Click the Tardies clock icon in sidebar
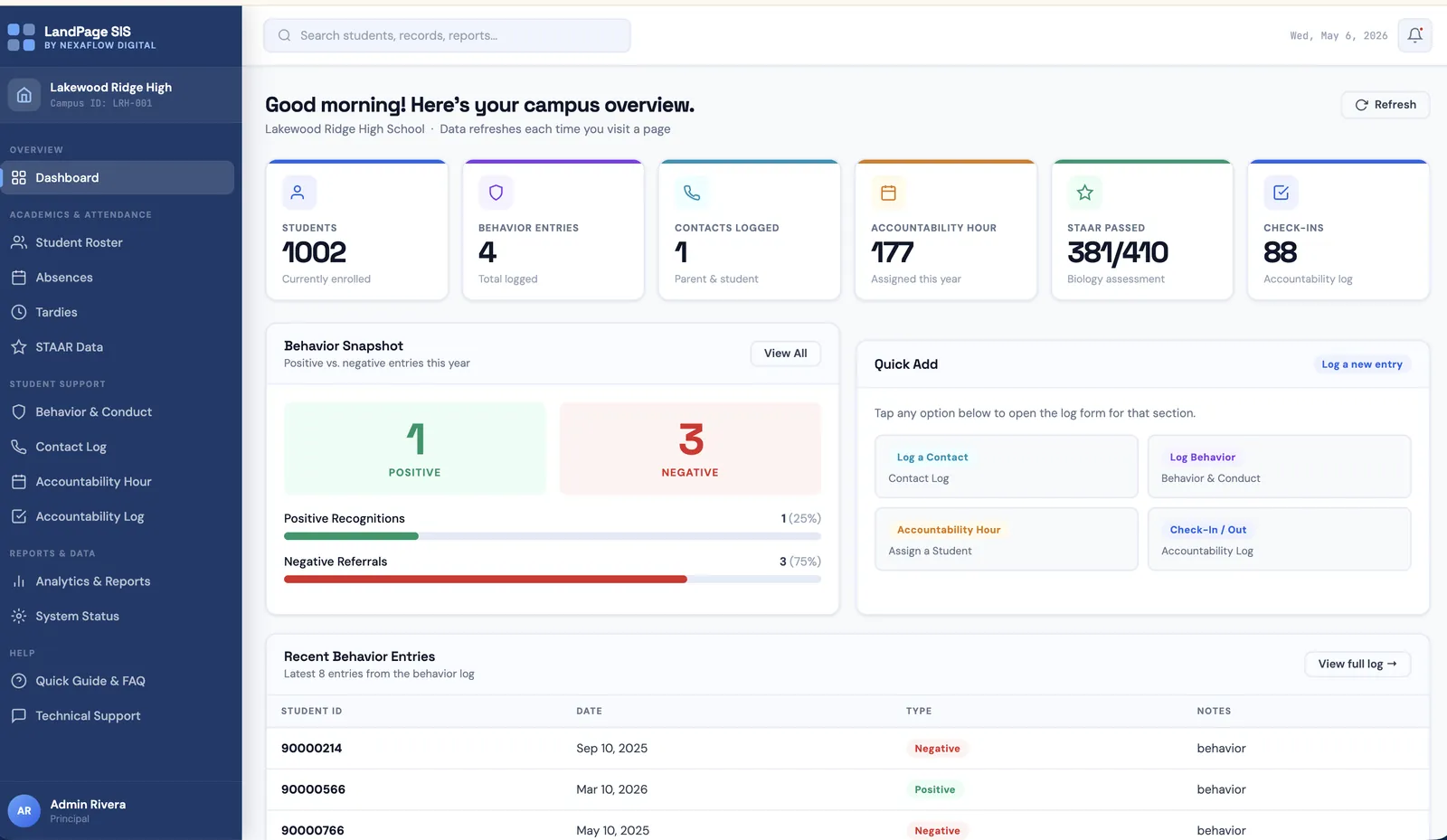 (x=19, y=312)
